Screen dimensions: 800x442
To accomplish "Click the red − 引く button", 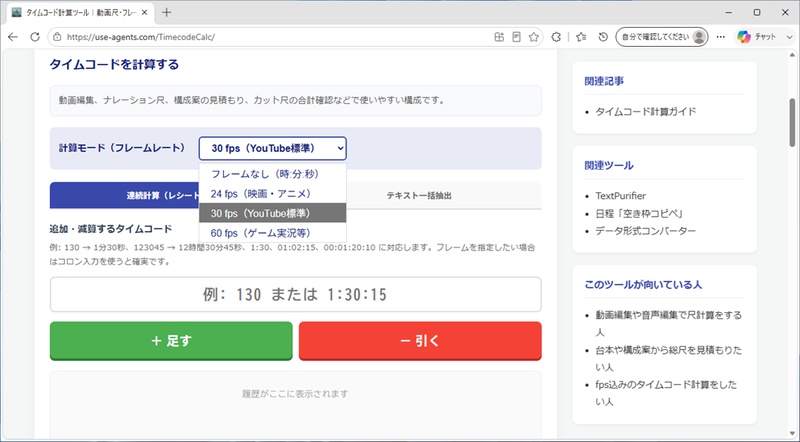I will [420, 340].
